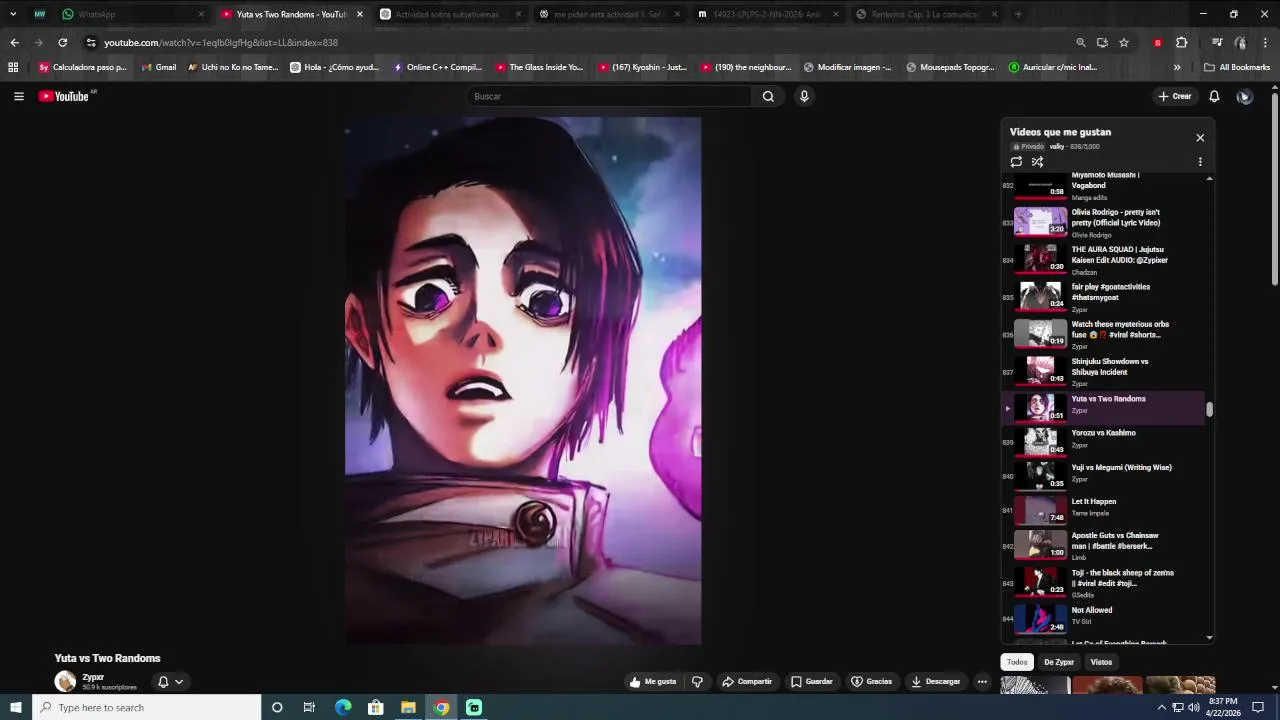
Task: Open the Chrome extensions puzzle icon
Action: pyautogui.click(x=1181, y=43)
